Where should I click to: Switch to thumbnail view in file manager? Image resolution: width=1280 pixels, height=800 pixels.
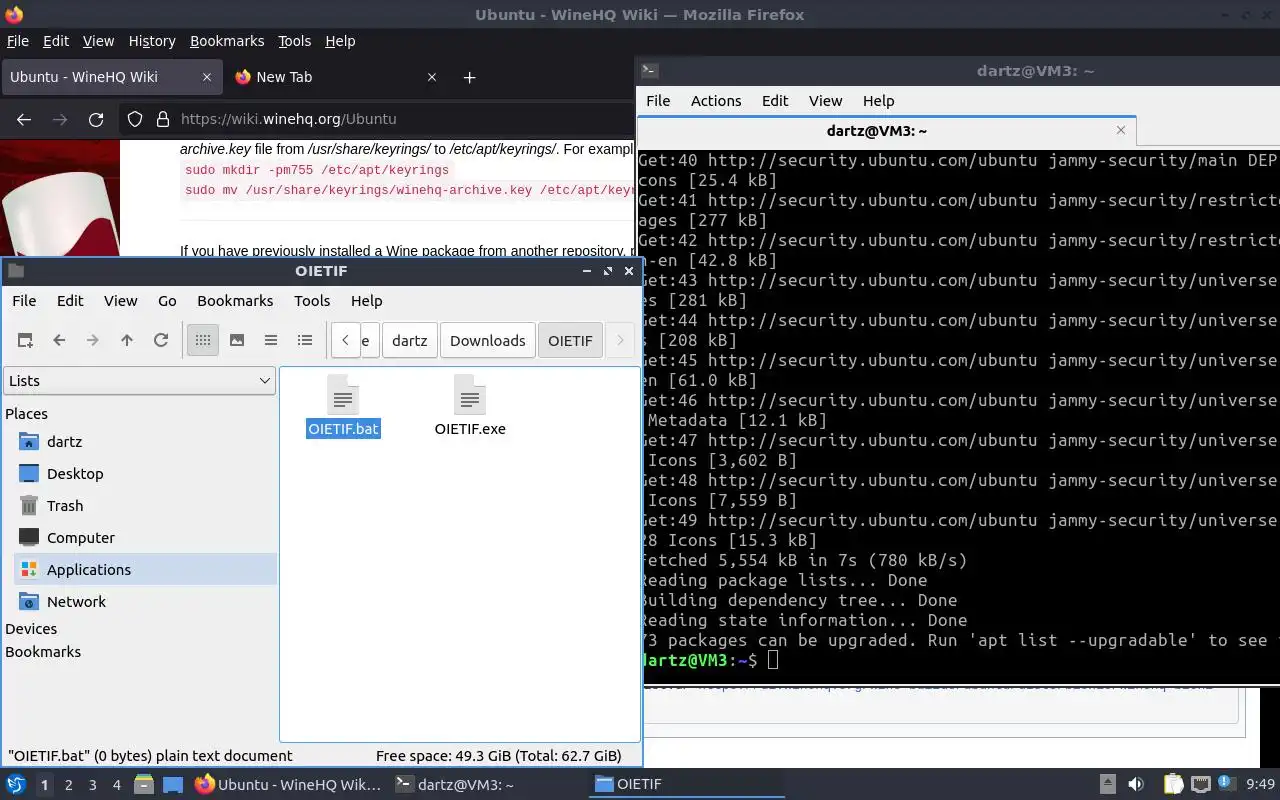237,340
